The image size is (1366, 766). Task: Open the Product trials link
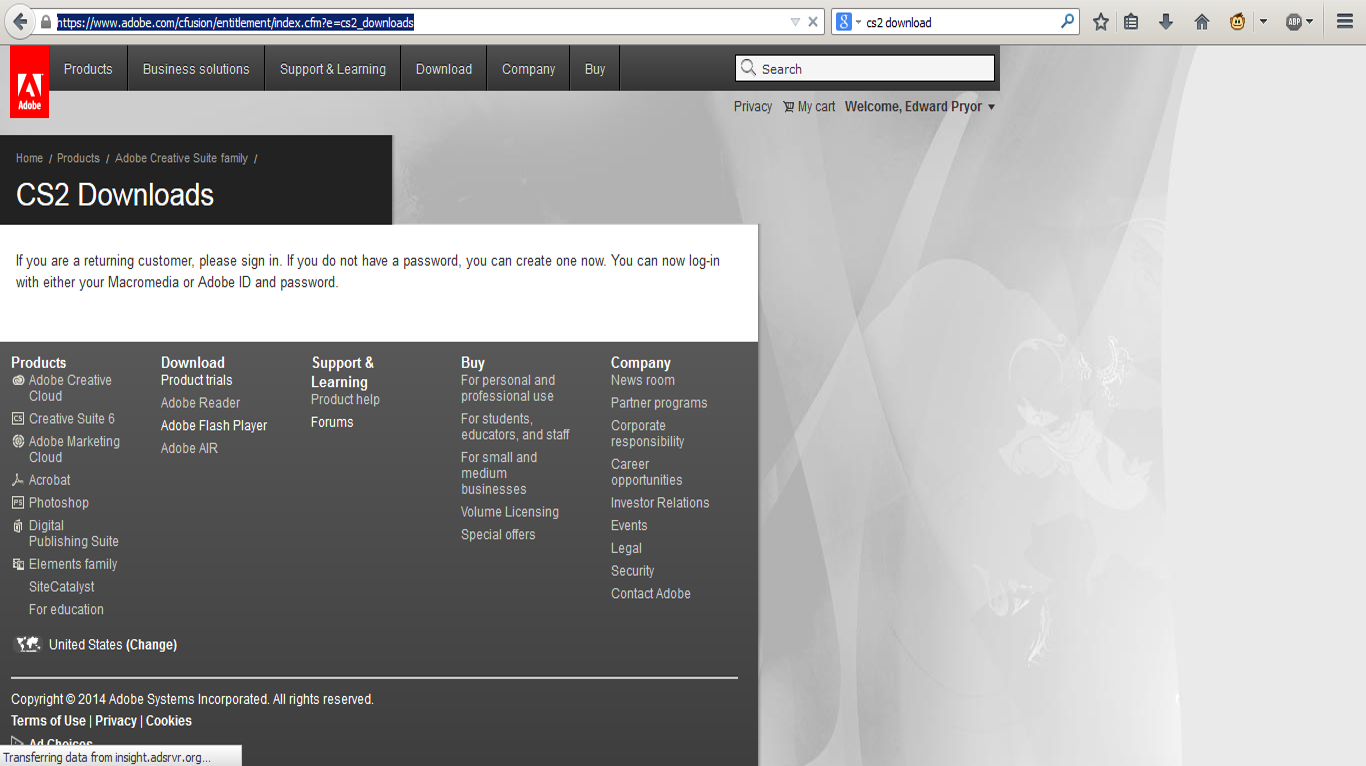[197, 380]
